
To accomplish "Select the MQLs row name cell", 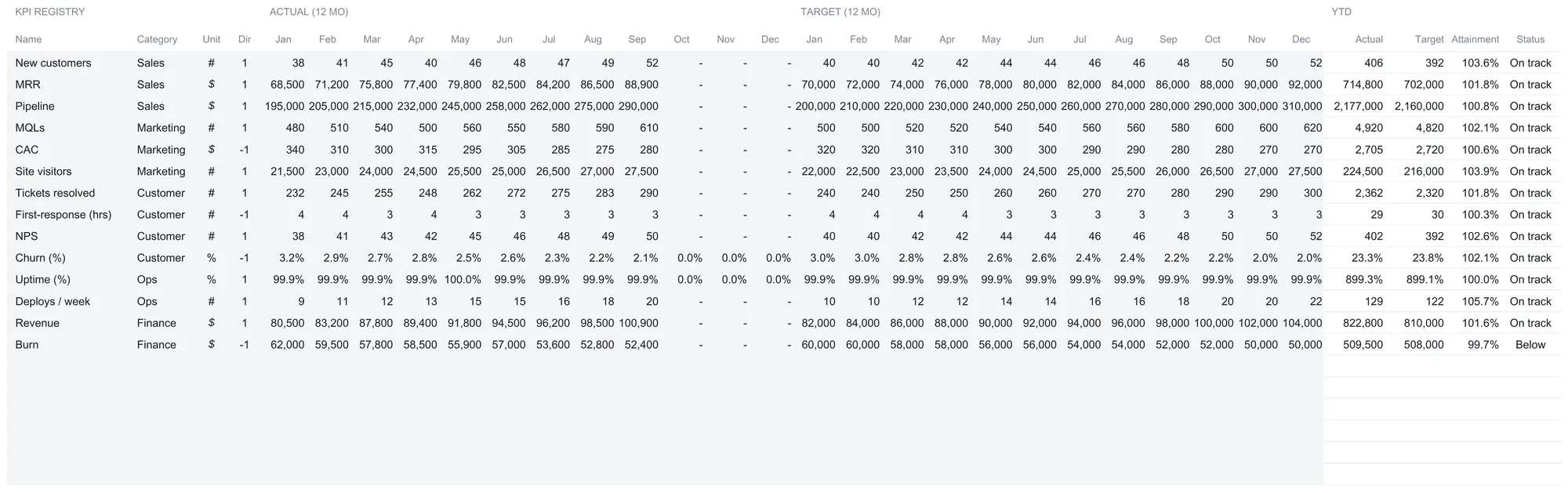I will [x=30, y=128].
